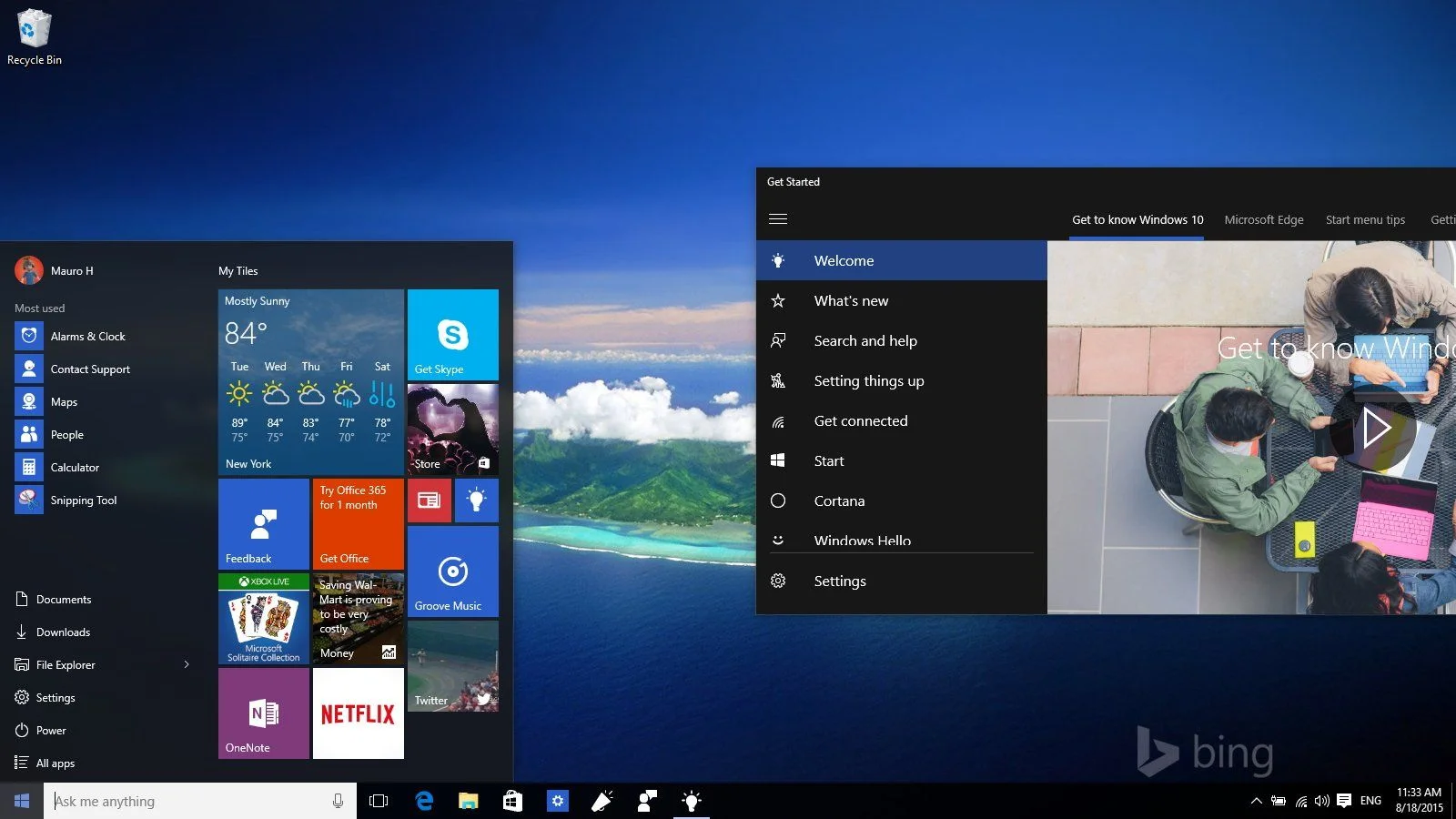The width and height of the screenshot is (1456, 819).
Task: Expand hidden icons in the system tray
Action: click(1256, 801)
